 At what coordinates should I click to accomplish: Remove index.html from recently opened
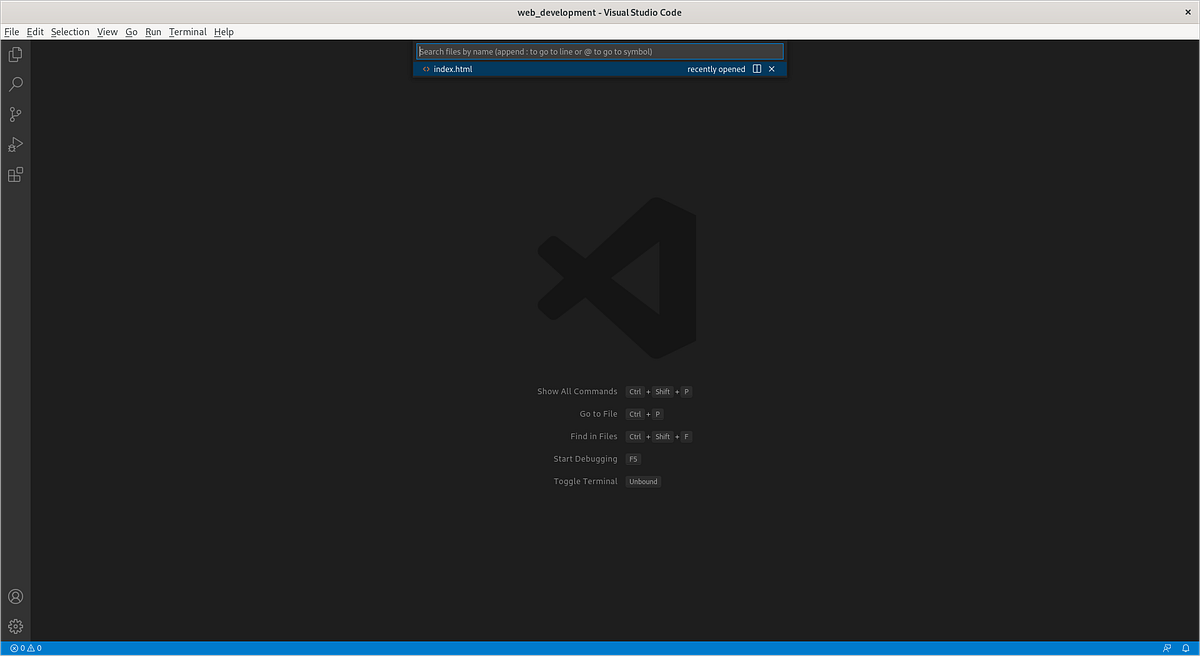pyautogui.click(x=771, y=69)
